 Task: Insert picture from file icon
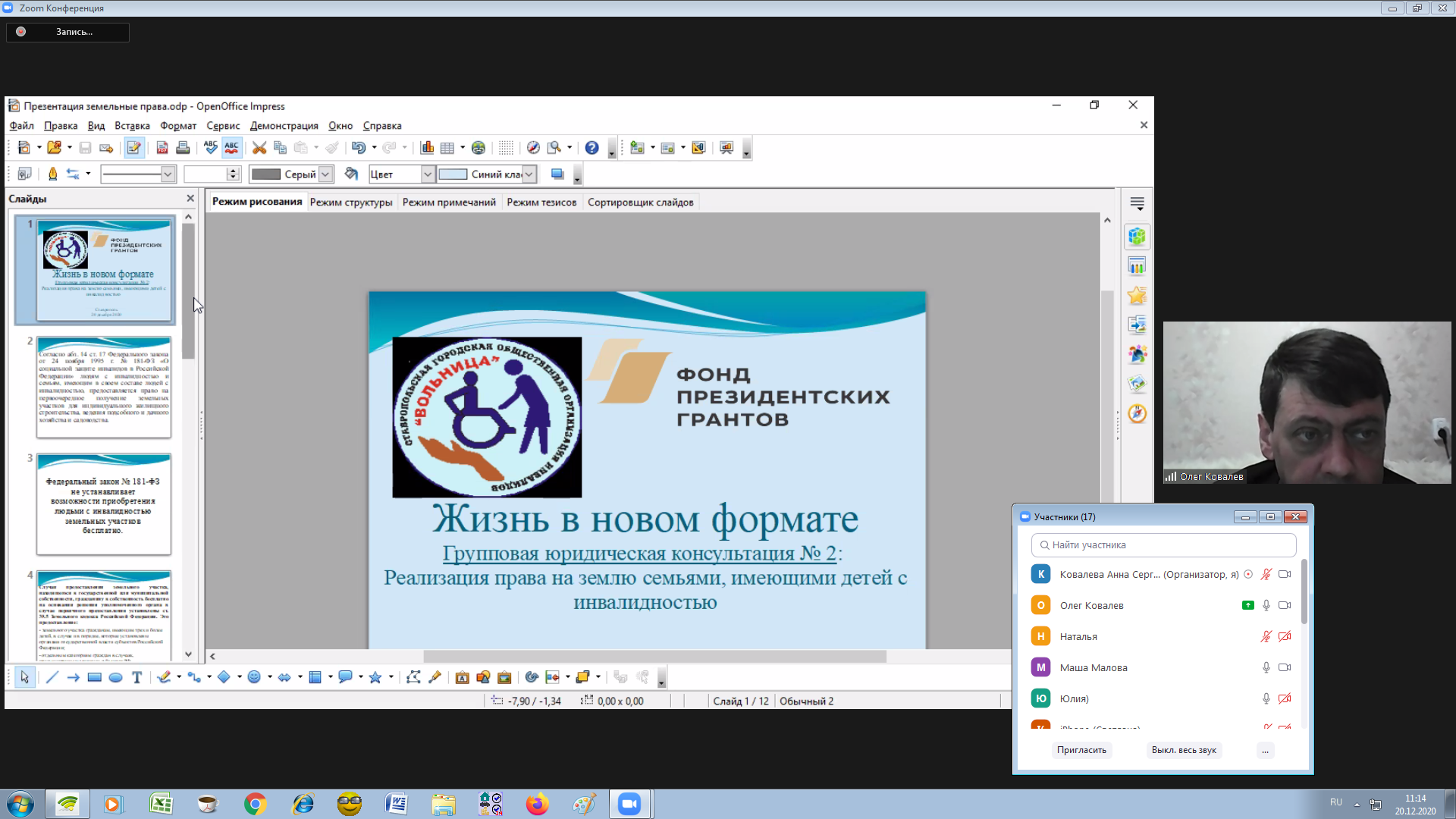(x=483, y=677)
